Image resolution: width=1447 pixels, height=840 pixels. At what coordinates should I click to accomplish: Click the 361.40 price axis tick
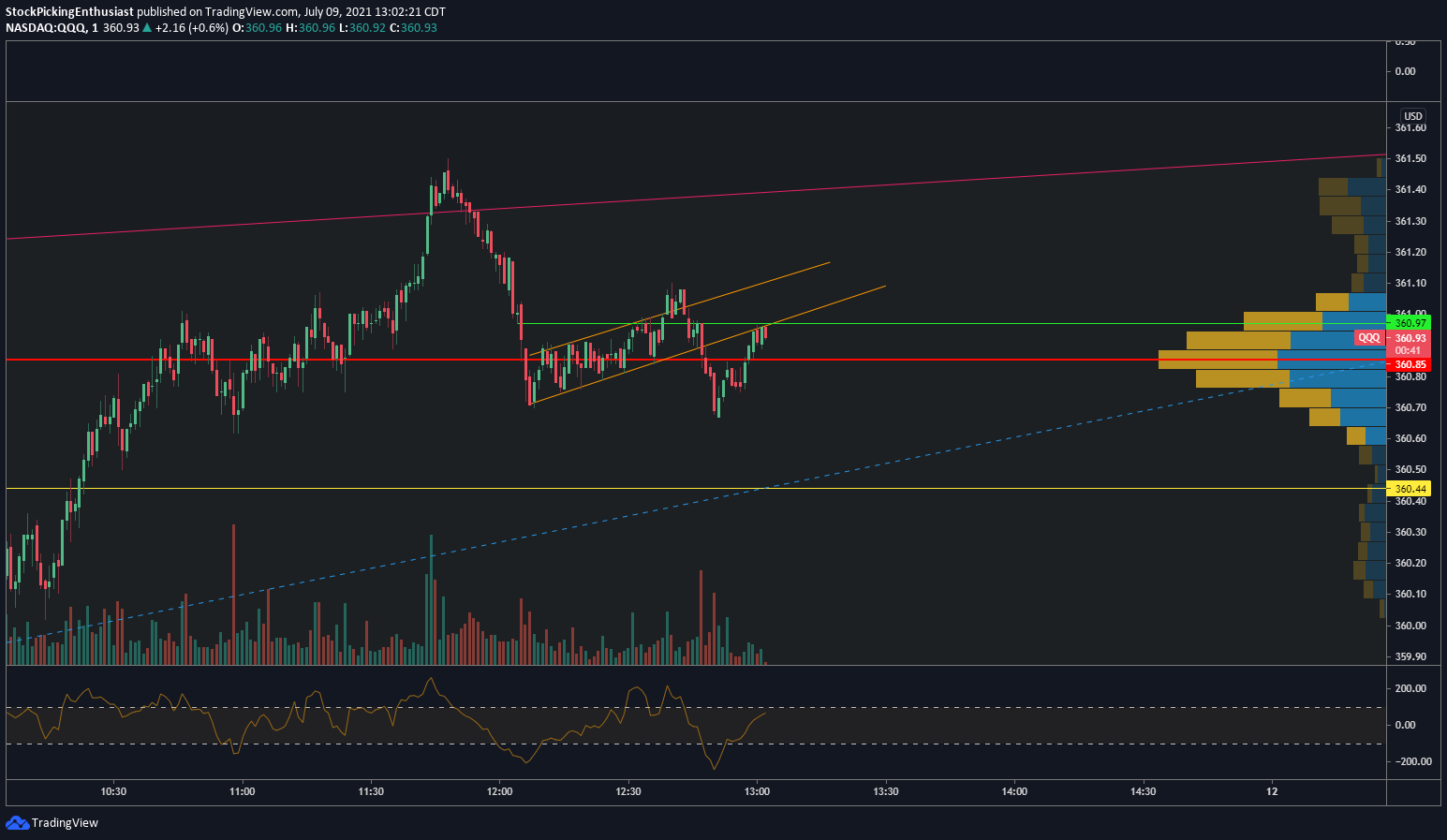[1410, 189]
